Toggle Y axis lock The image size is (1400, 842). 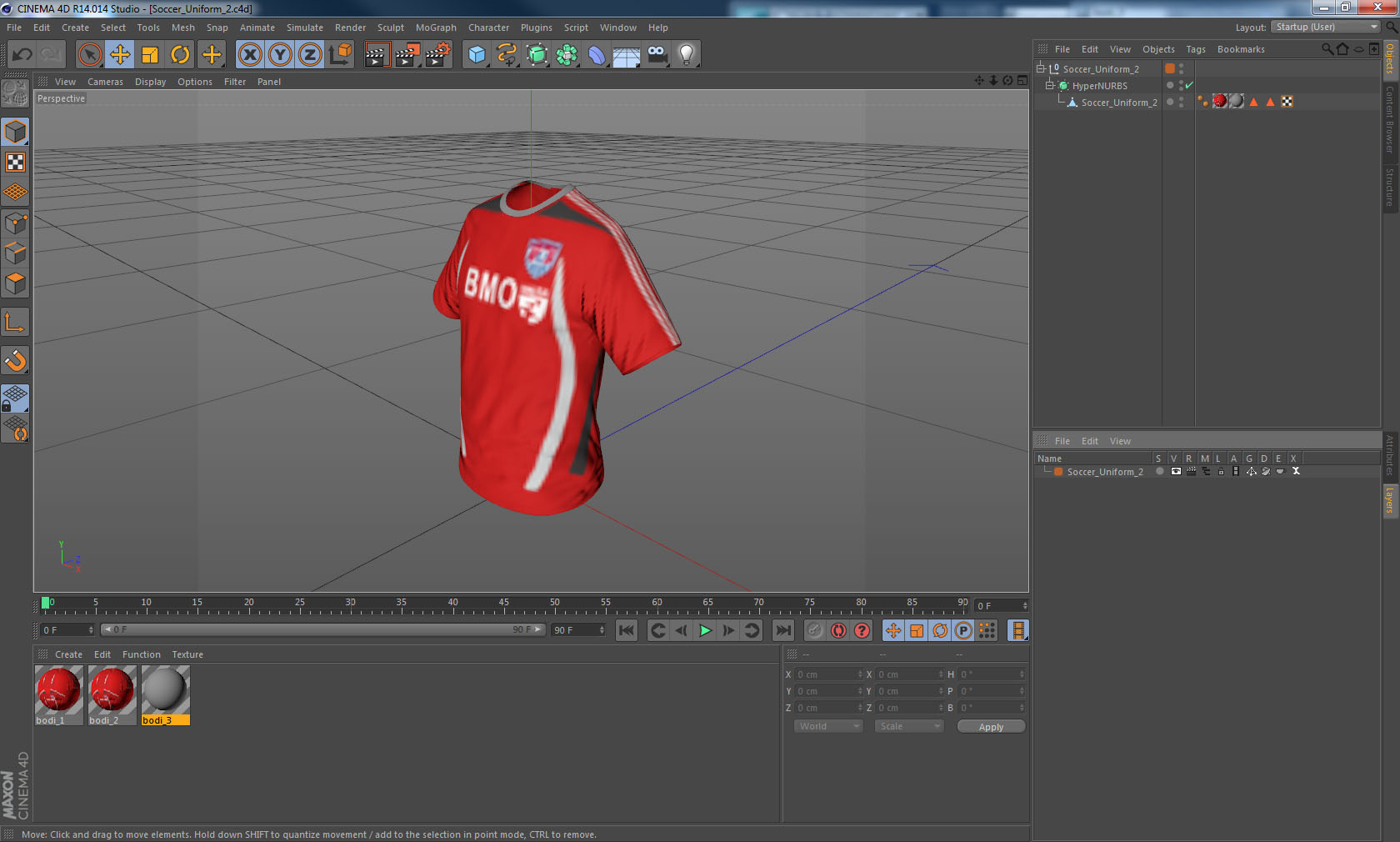(x=280, y=55)
